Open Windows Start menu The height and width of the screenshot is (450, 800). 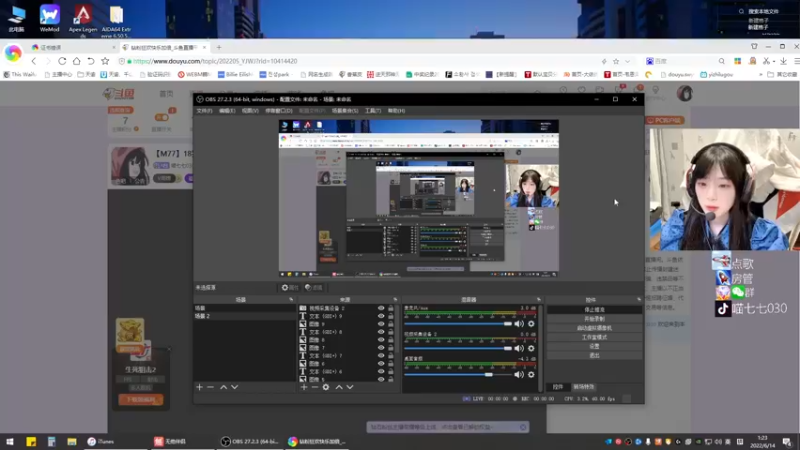(x=10, y=442)
